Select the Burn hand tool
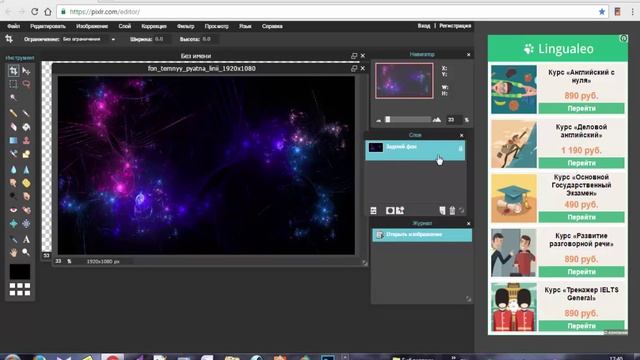This screenshot has height=360, width=640. point(26,196)
